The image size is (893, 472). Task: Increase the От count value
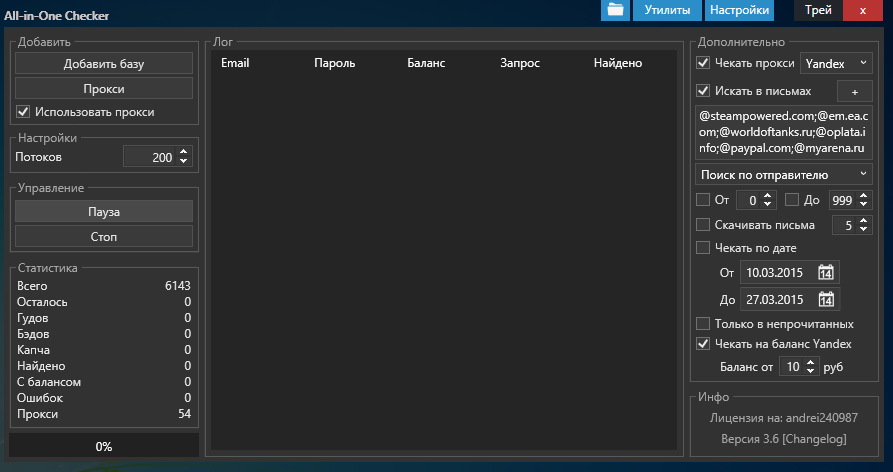(x=767, y=195)
